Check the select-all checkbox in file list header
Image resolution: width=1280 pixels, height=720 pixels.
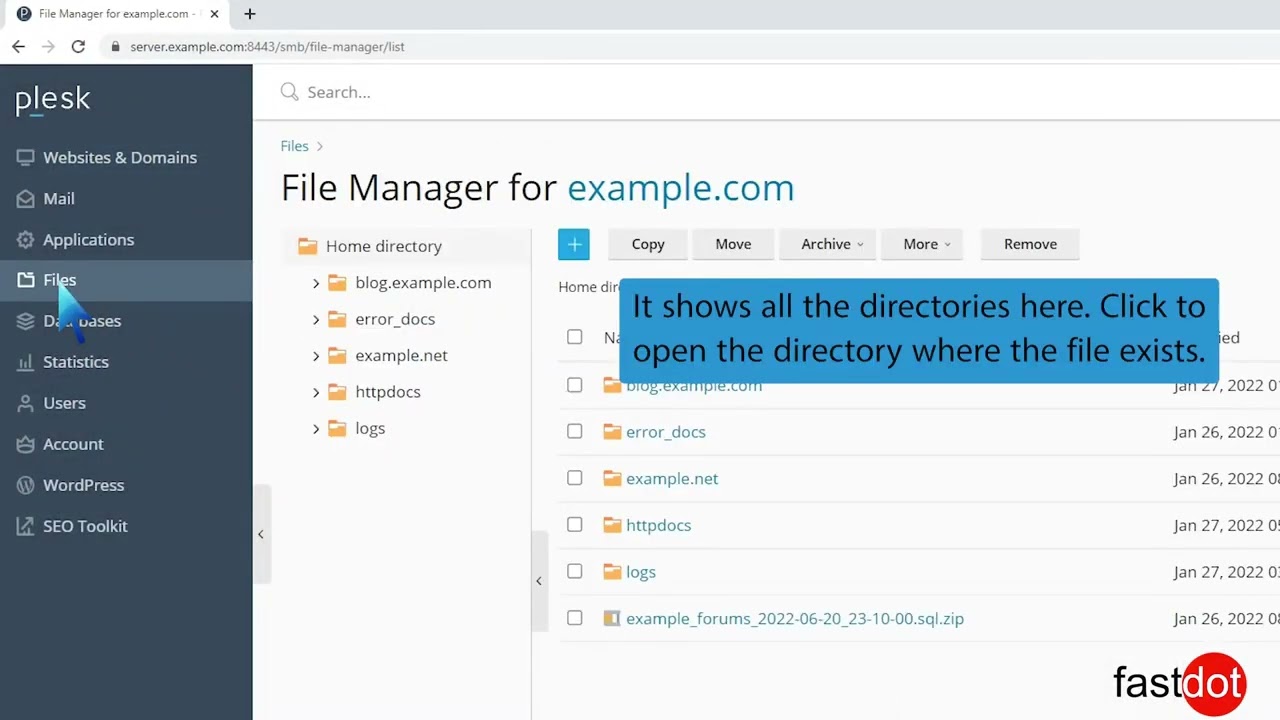[574, 337]
